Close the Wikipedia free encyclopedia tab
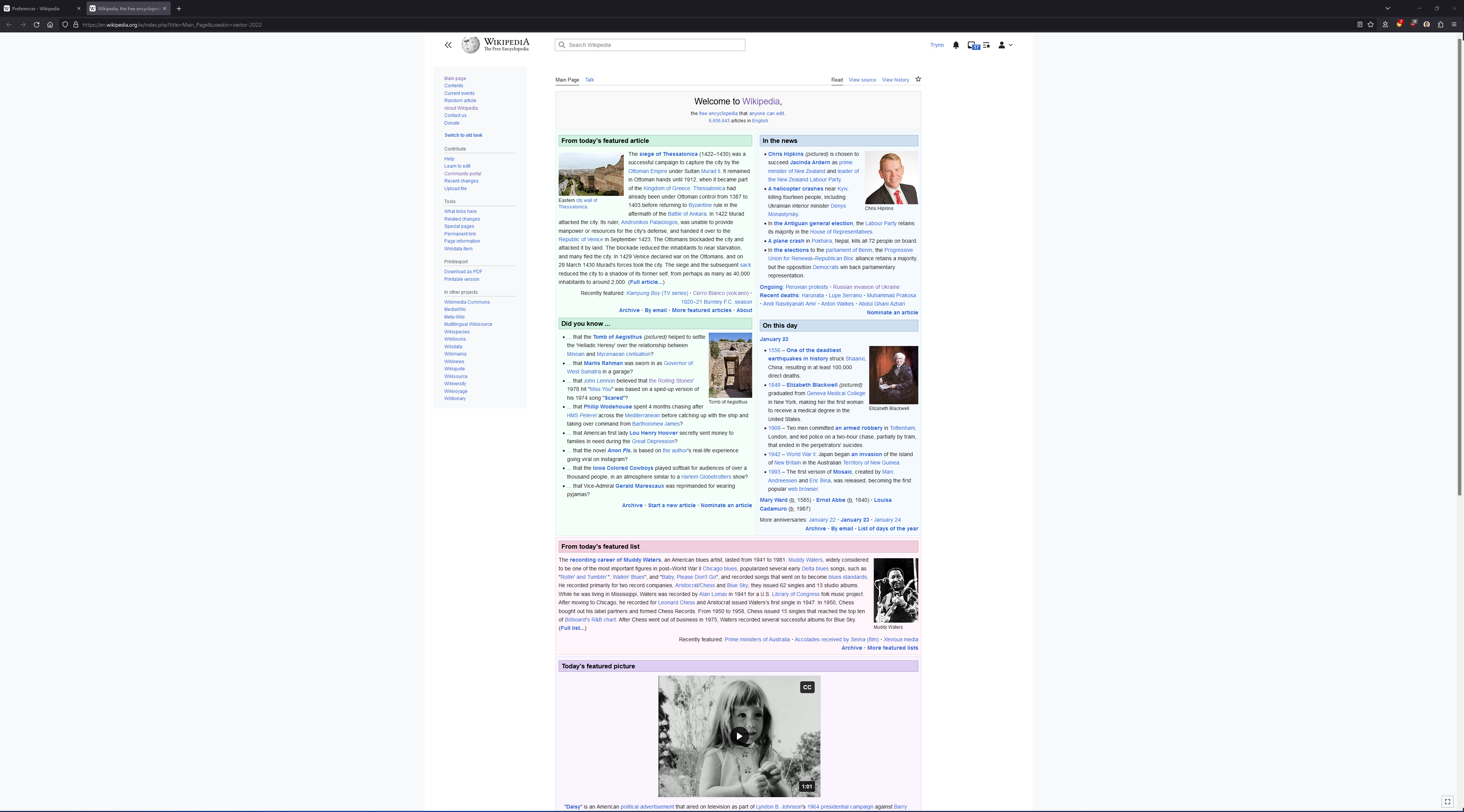The height and width of the screenshot is (812, 1464). 164,8
